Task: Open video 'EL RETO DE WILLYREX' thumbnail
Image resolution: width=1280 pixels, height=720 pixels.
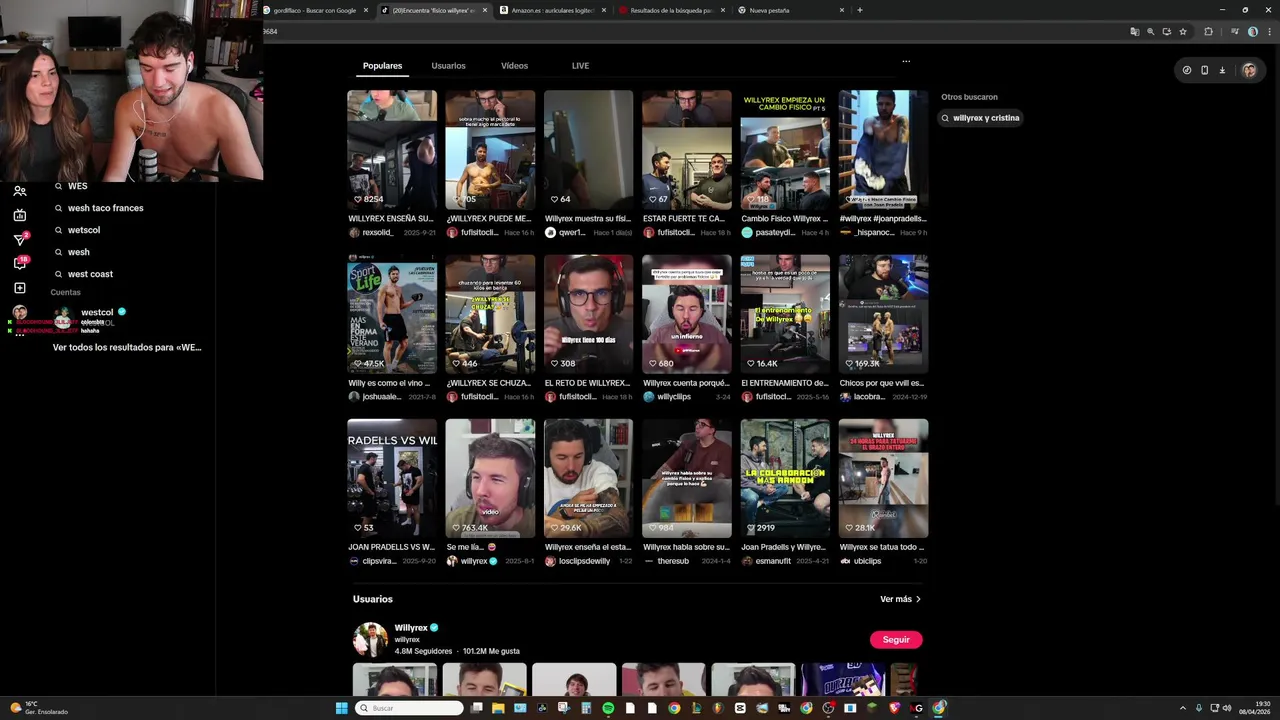Action: pos(588,314)
